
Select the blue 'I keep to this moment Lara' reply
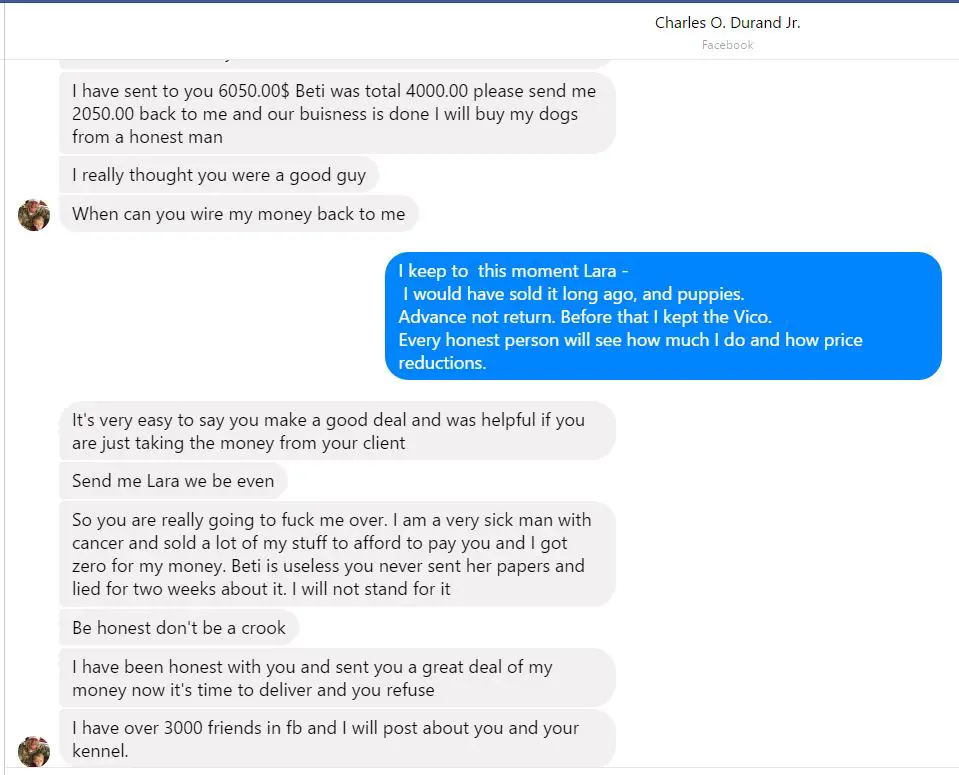click(x=663, y=316)
